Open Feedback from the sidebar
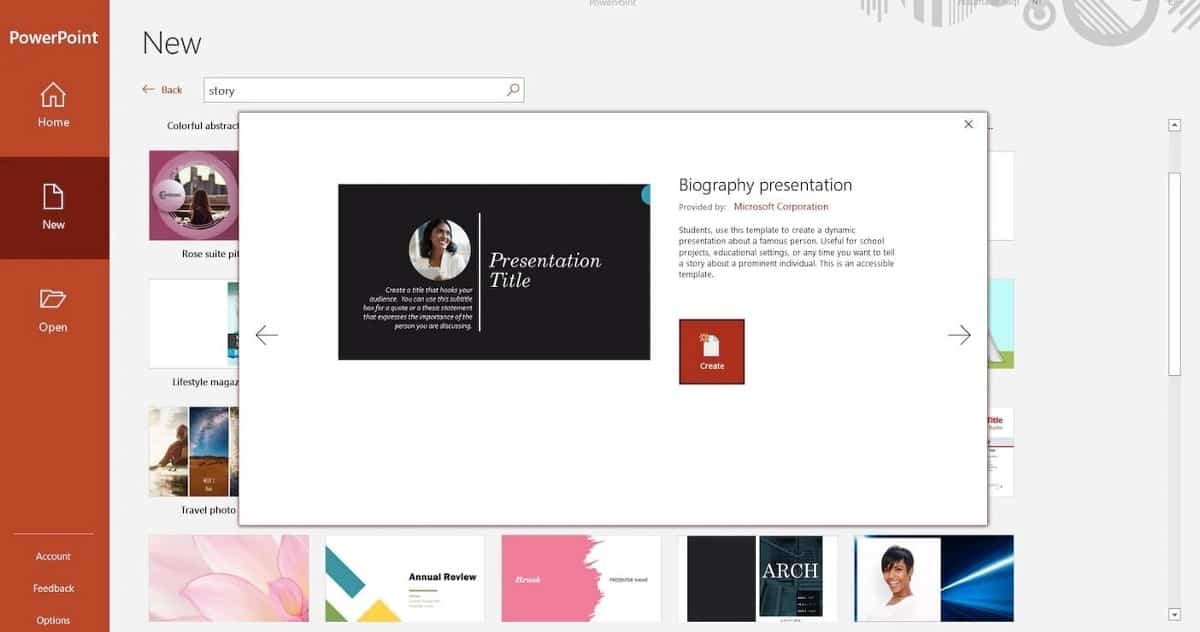The image size is (1200, 632). point(53,588)
